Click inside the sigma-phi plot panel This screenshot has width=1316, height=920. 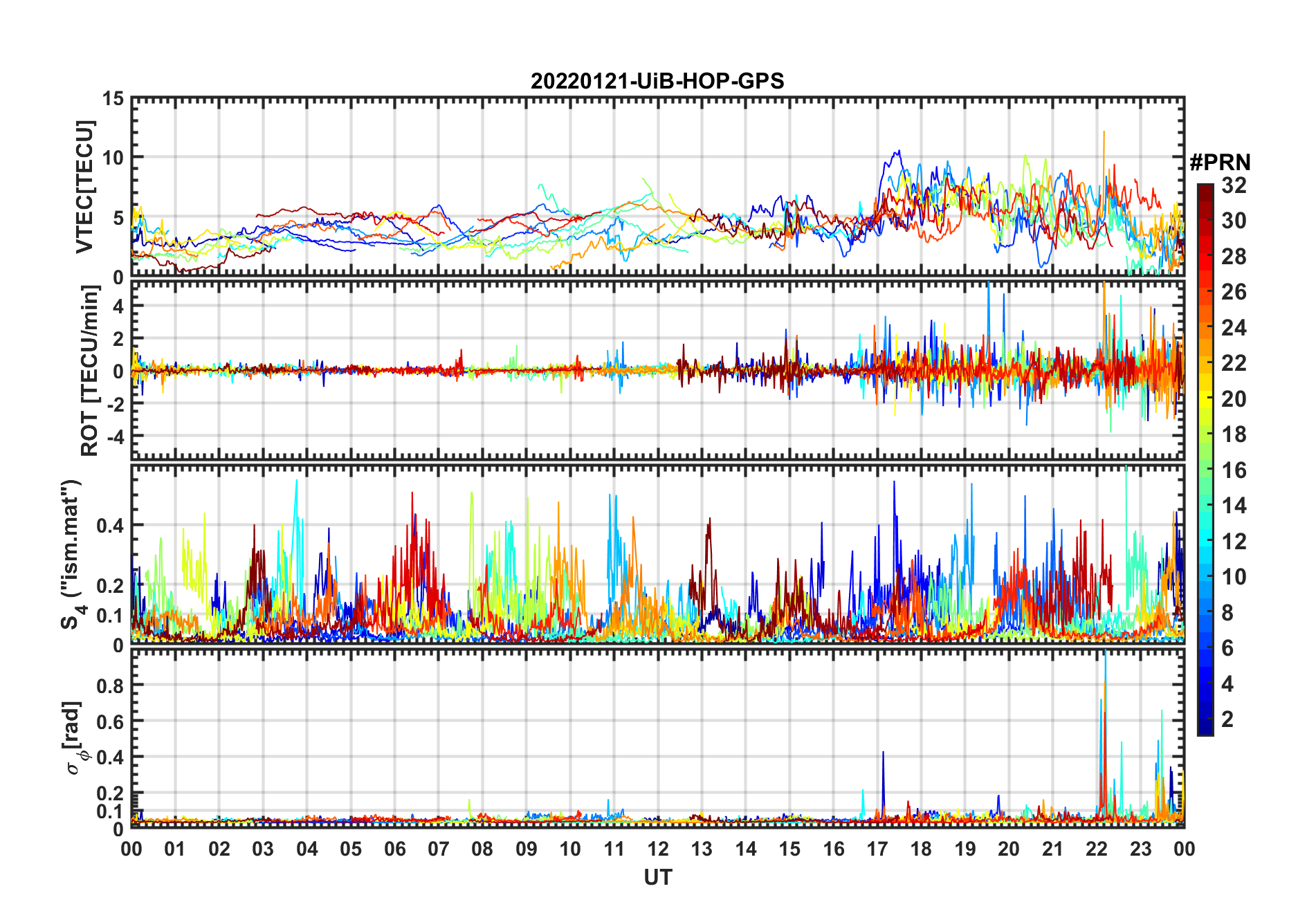[x=657, y=737]
